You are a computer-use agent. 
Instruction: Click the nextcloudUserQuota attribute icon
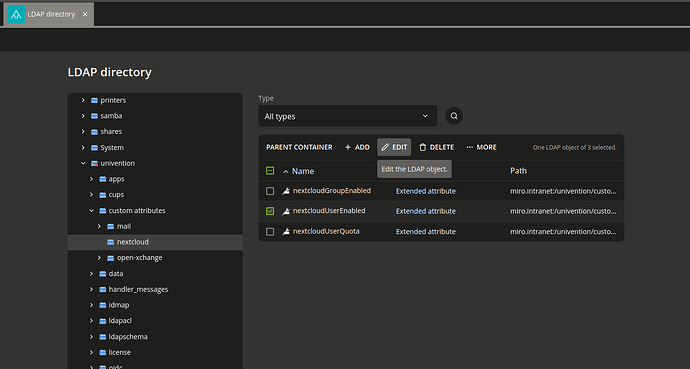click(286, 231)
